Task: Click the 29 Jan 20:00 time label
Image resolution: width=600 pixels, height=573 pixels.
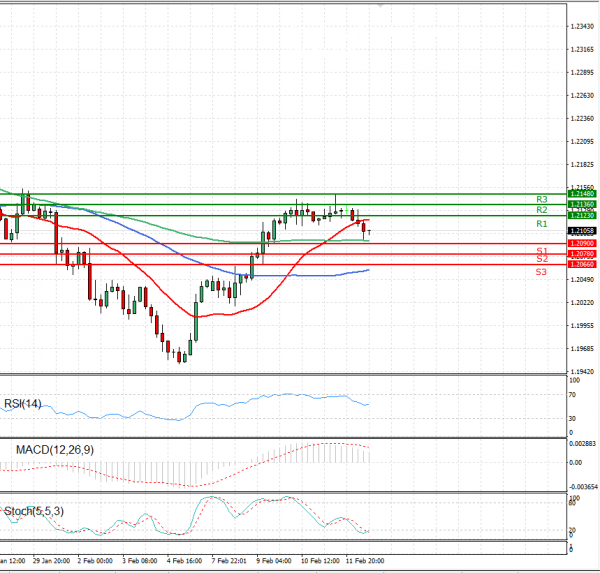Action: (x=51, y=561)
